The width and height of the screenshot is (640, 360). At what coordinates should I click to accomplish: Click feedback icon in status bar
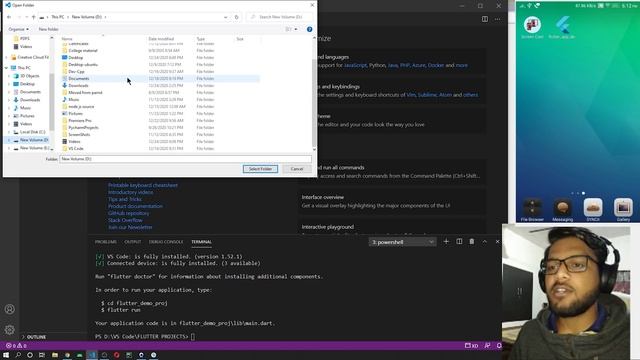point(487,346)
